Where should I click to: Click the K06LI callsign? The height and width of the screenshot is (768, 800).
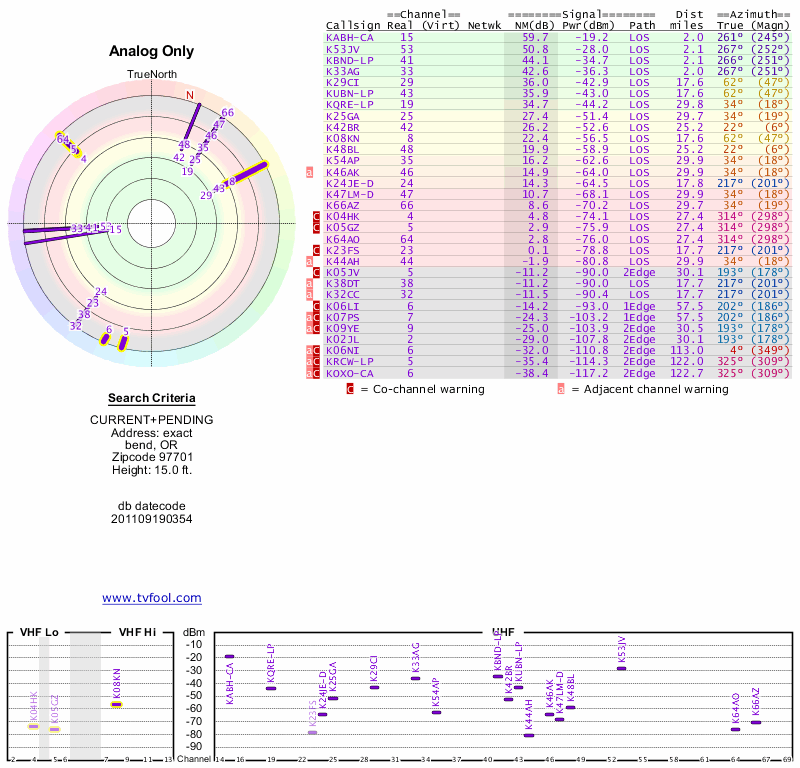[x=343, y=306]
